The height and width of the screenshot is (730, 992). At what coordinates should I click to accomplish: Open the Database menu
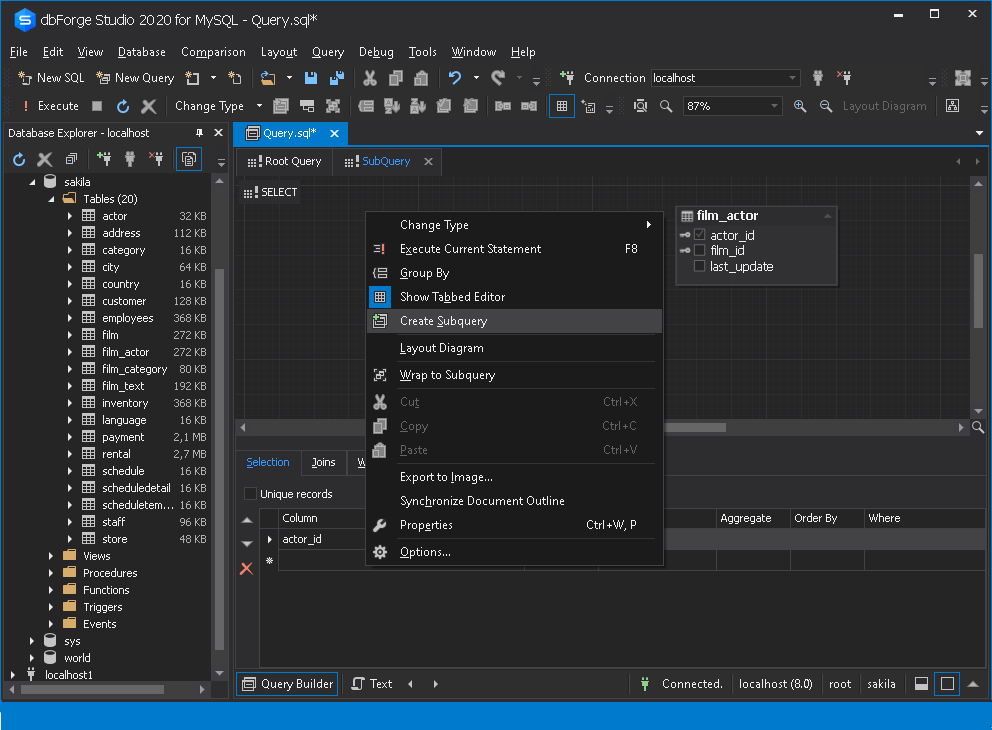click(x=142, y=52)
